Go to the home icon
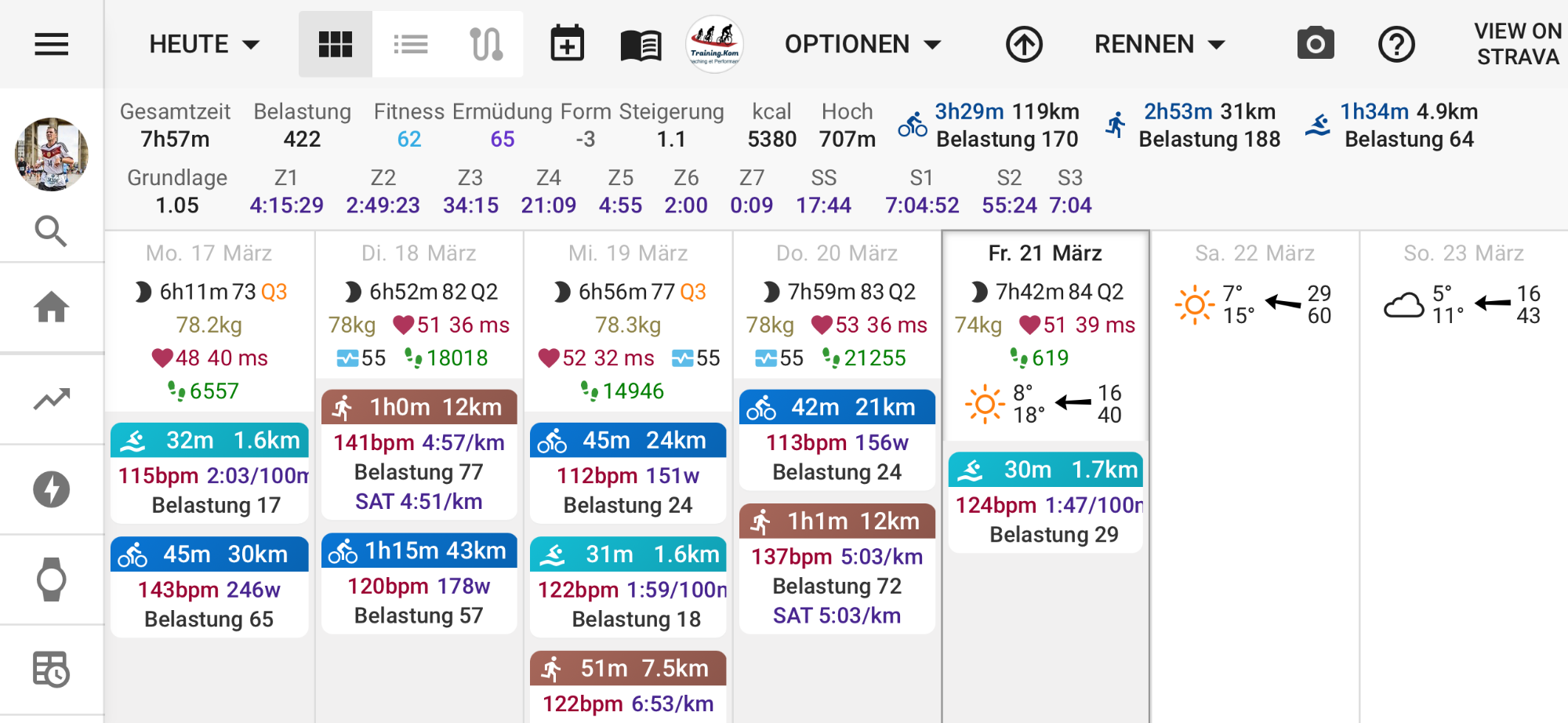1568x723 pixels. (52, 307)
